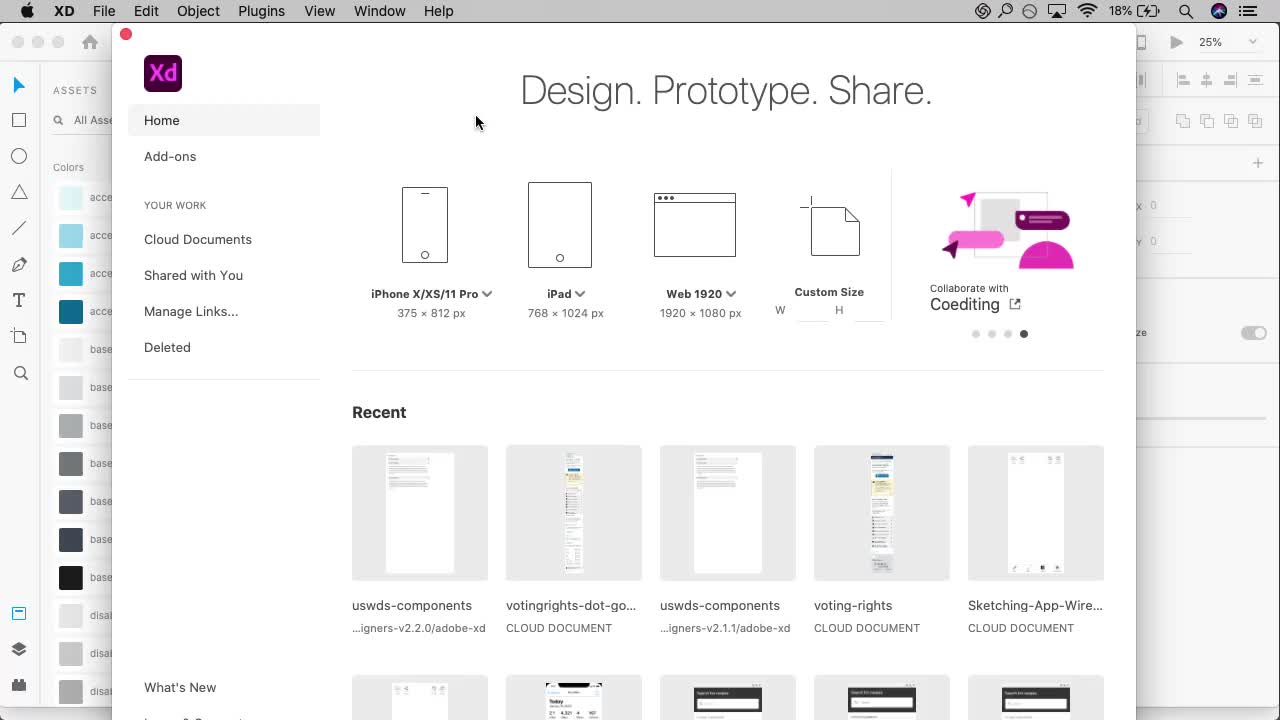Click Manage Links... in sidebar
1280x720 pixels.
click(191, 312)
